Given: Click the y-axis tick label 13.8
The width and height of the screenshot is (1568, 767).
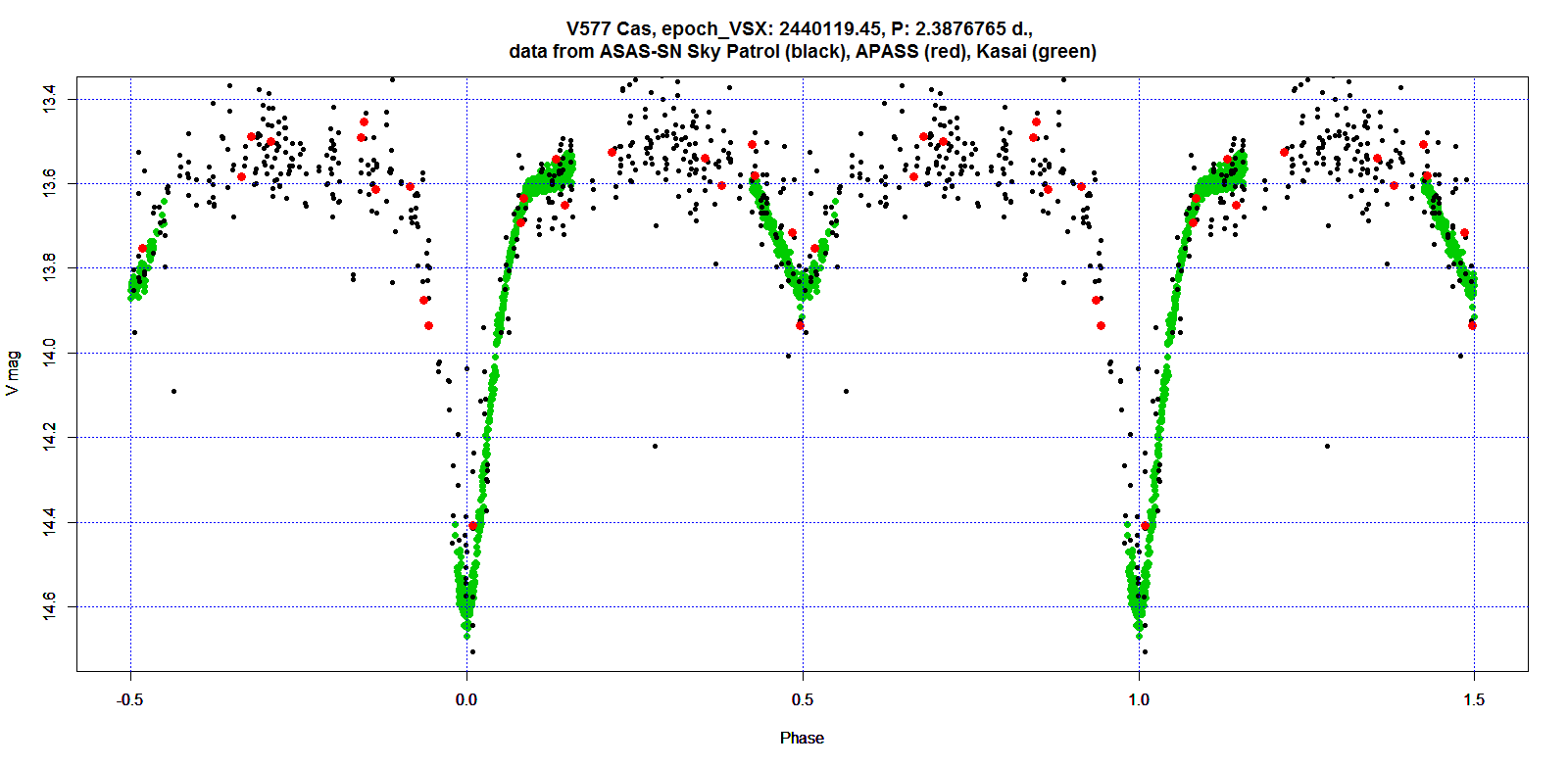Looking at the screenshot, I should pyautogui.click(x=50, y=268).
